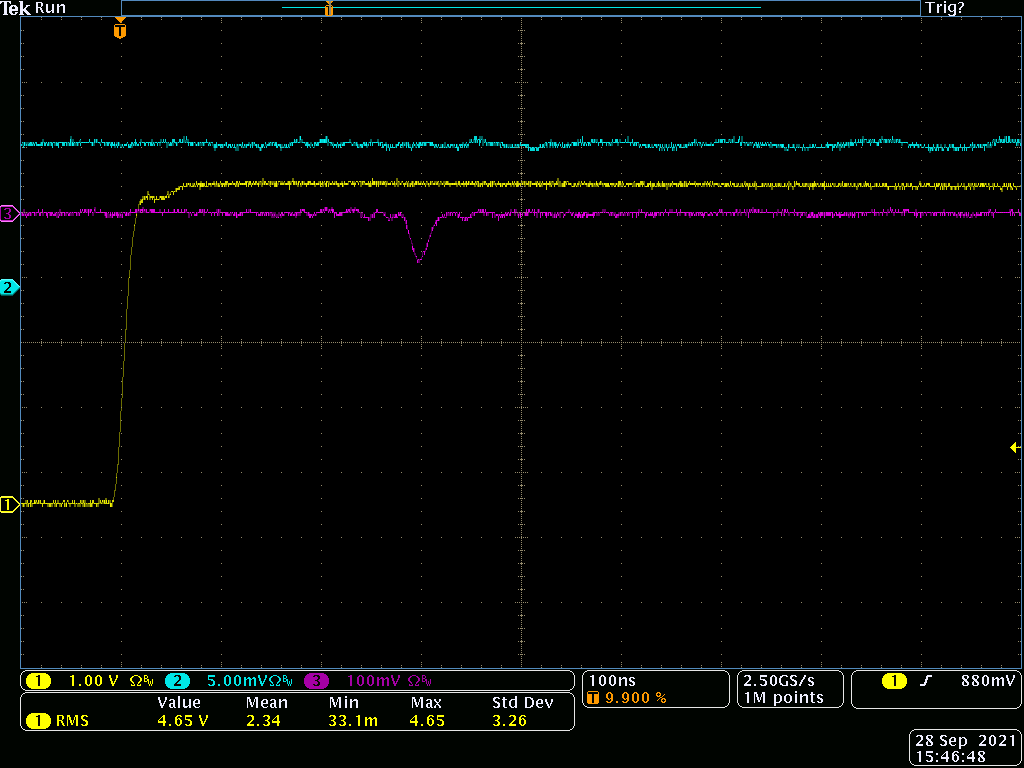The height and width of the screenshot is (768, 1024).
Task: Click the orange trigger position T marker
Action: click(120, 29)
